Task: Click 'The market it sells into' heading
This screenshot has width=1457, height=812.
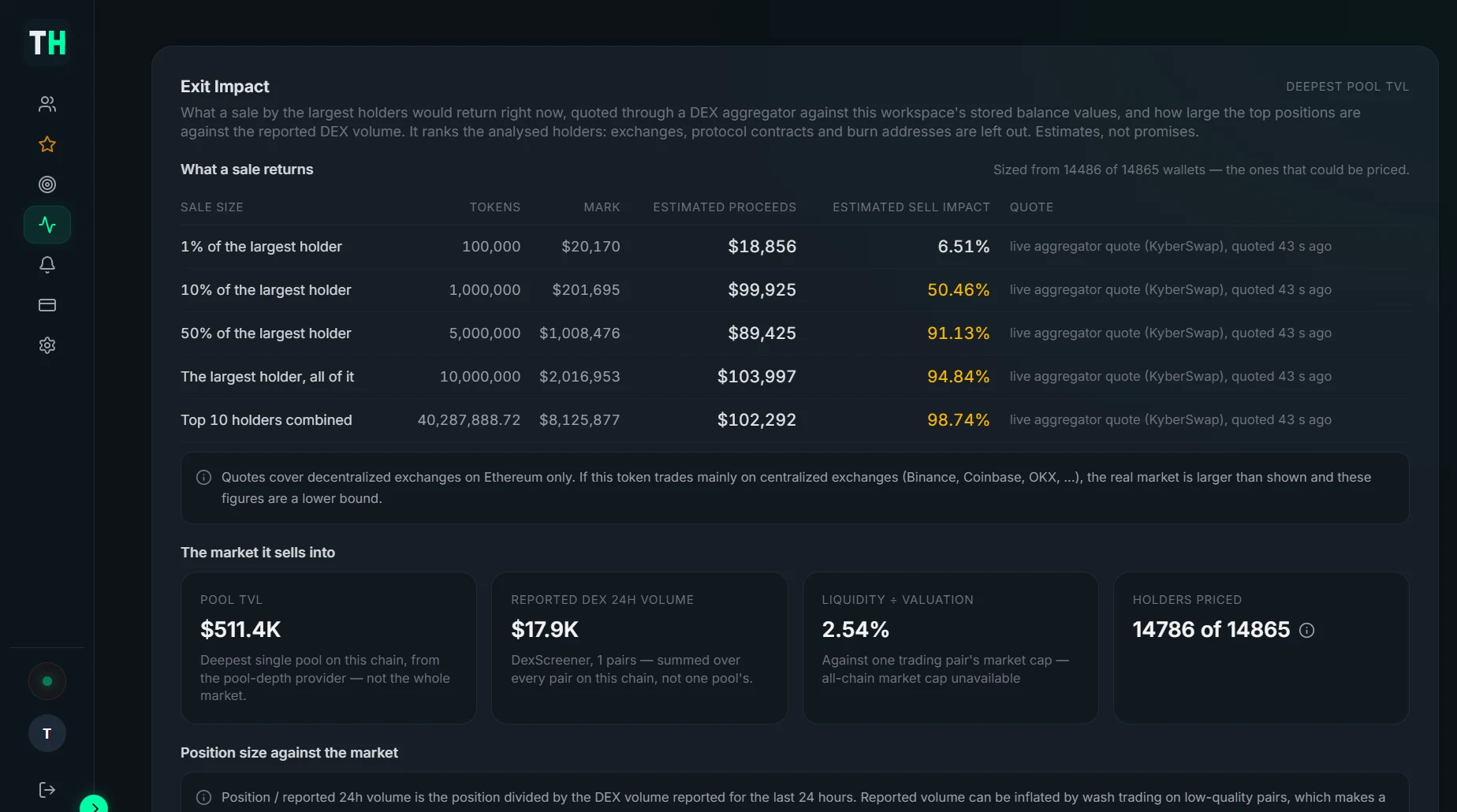Action: [258, 553]
